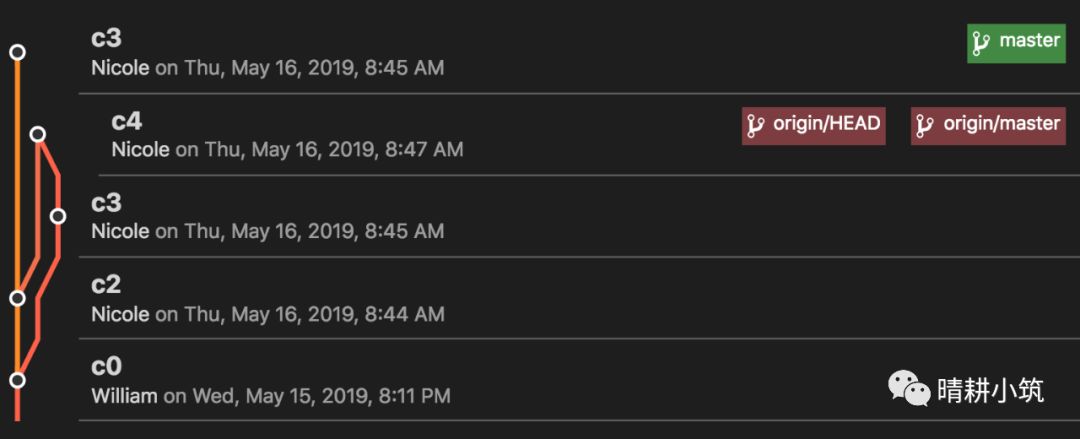Click branch icon inside origin/HEAD tag
Viewport: 1080px width, 439px height.
point(756,125)
